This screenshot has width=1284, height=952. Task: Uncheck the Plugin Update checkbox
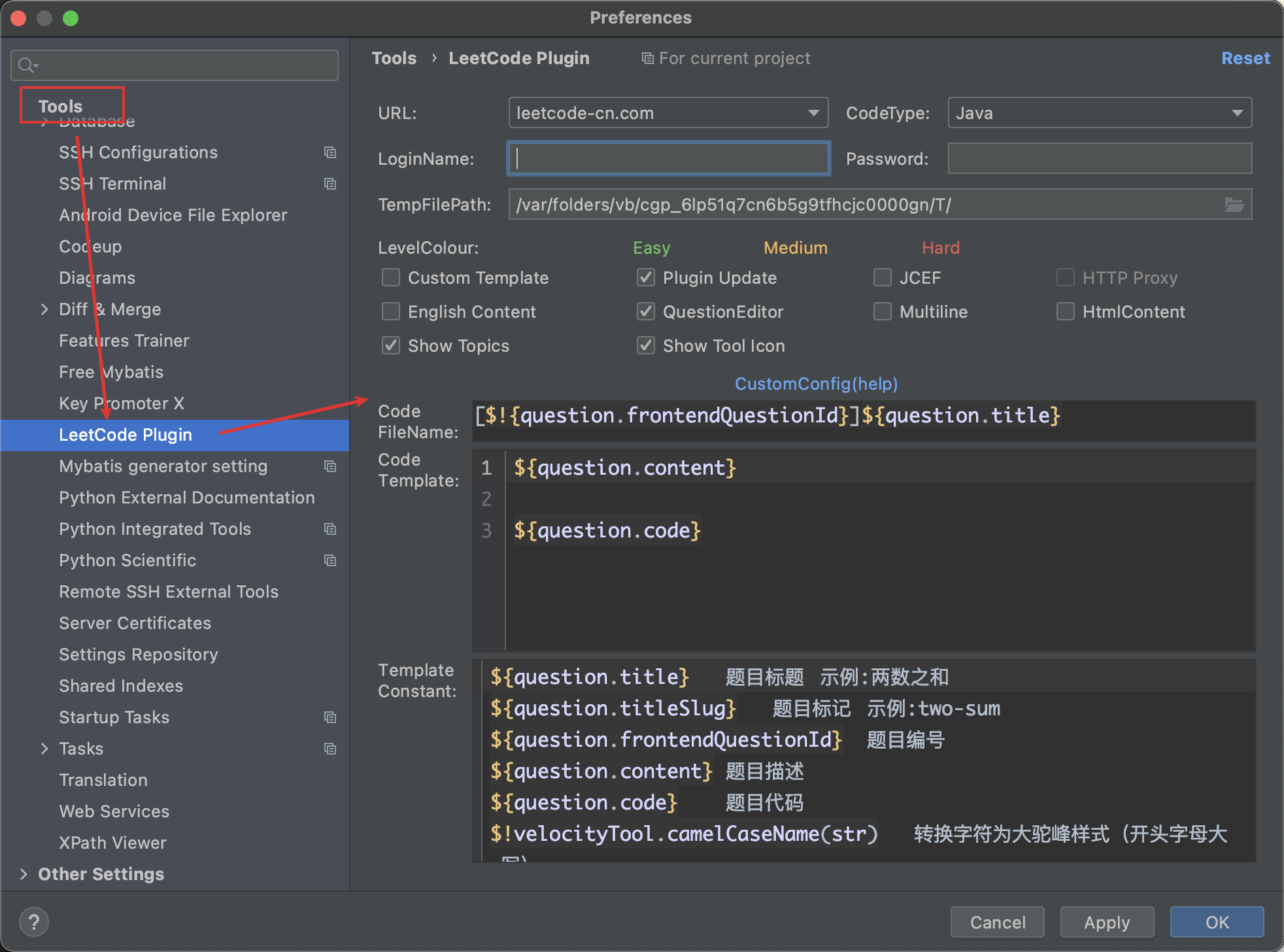[646, 278]
